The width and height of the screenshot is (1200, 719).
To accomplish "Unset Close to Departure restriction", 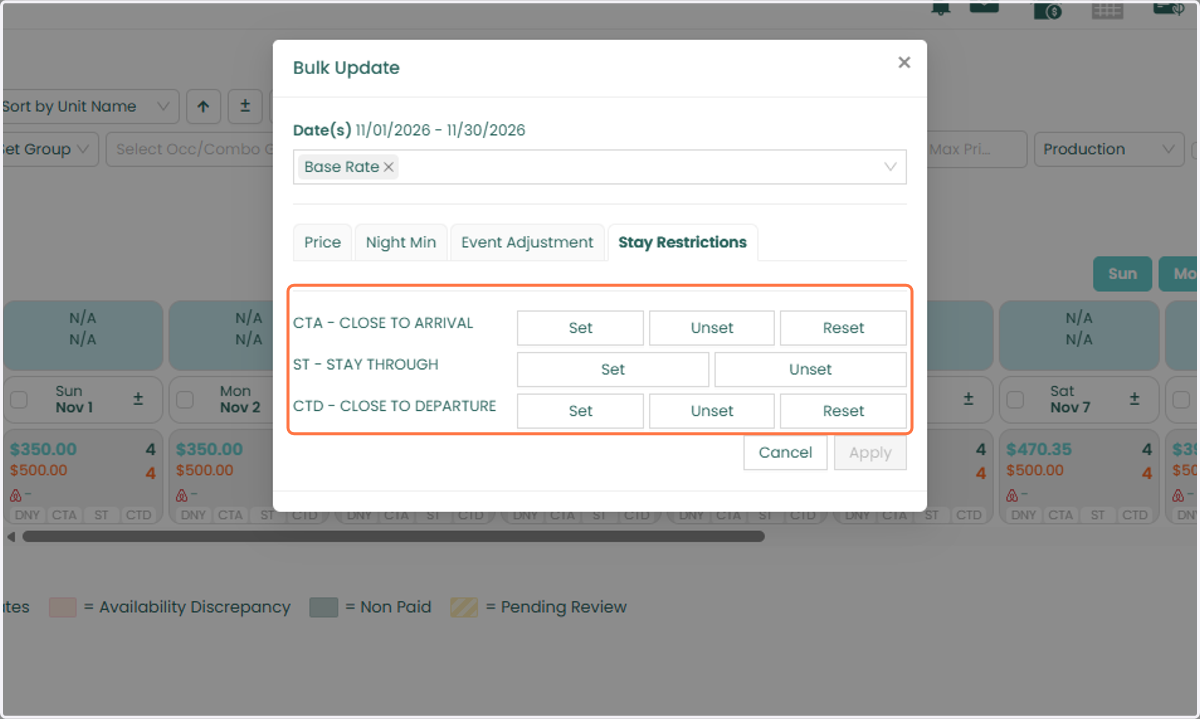I will [x=712, y=411].
